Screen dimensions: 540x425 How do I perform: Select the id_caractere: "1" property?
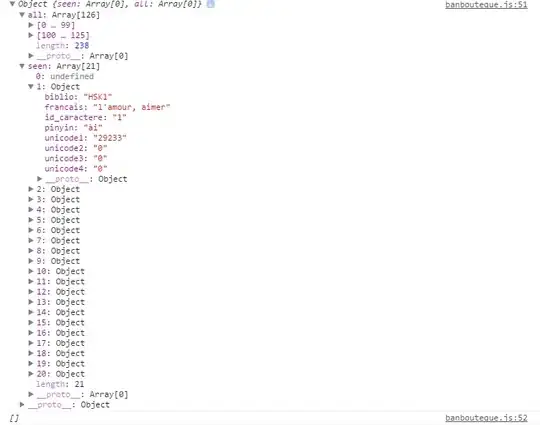pyautogui.click(x=85, y=117)
